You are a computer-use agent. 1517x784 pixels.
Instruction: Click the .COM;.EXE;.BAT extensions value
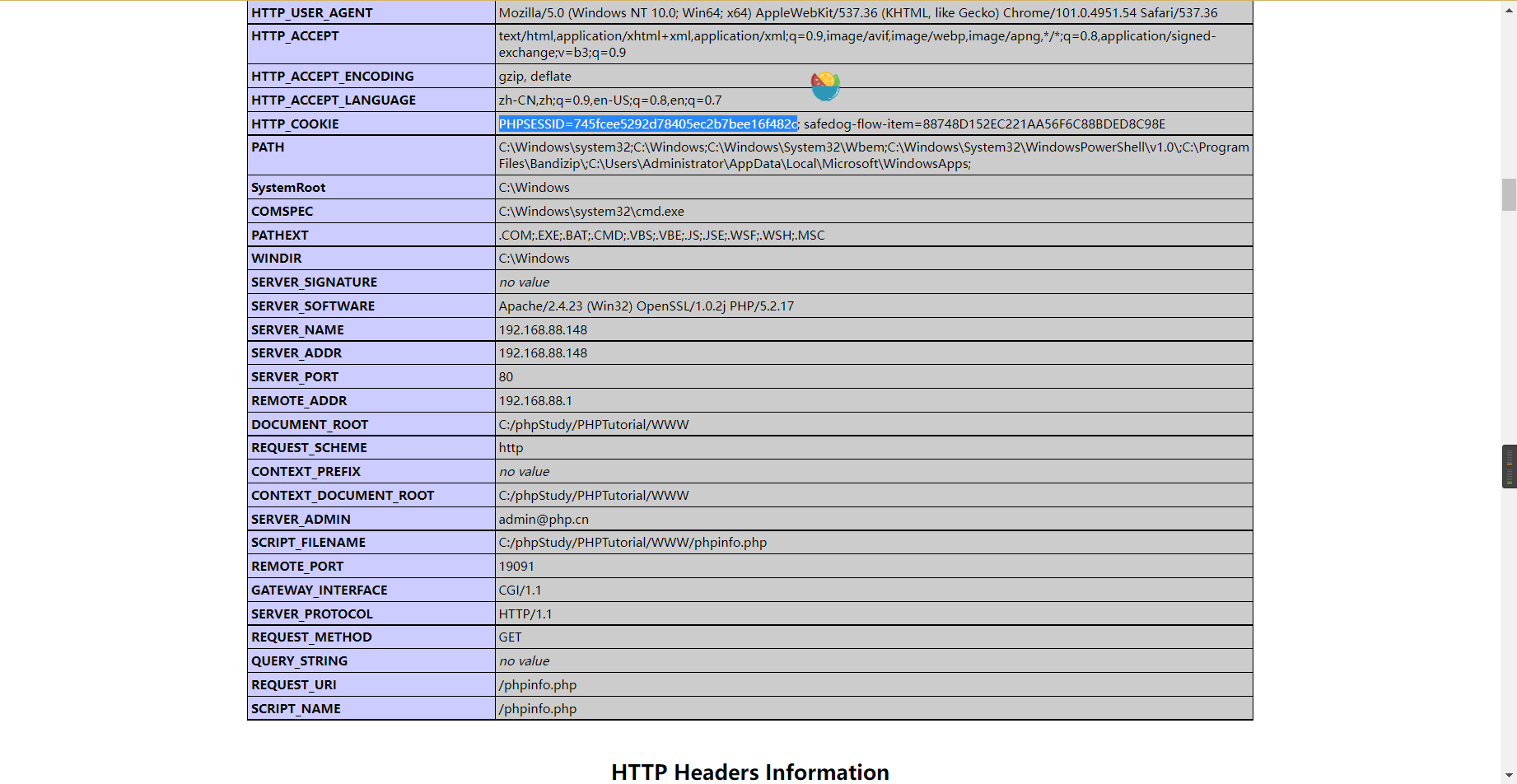point(661,235)
